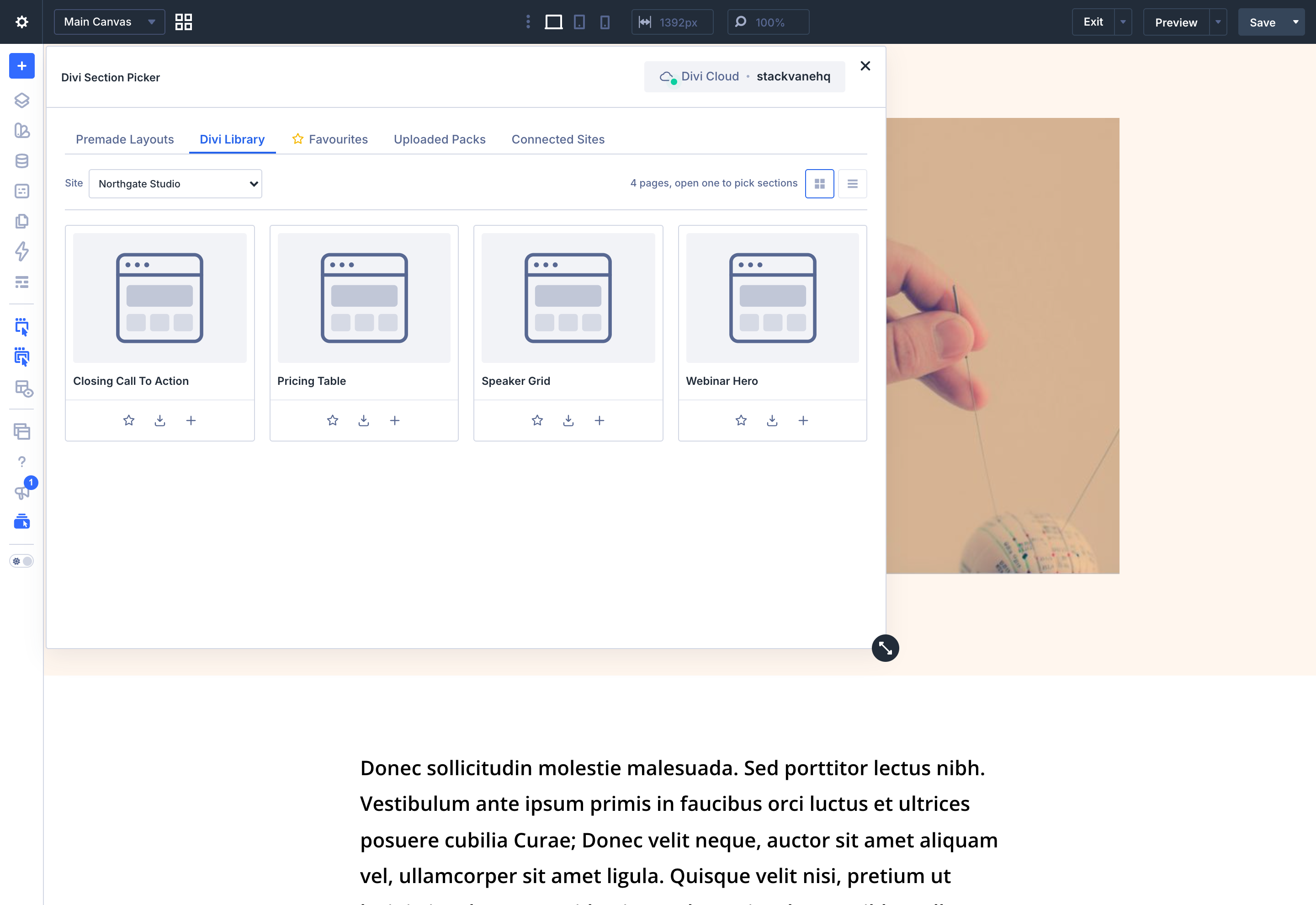Open the Northgate Studio site dropdown
The height and width of the screenshot is (905, 1316).
click(x=175, y=184)
